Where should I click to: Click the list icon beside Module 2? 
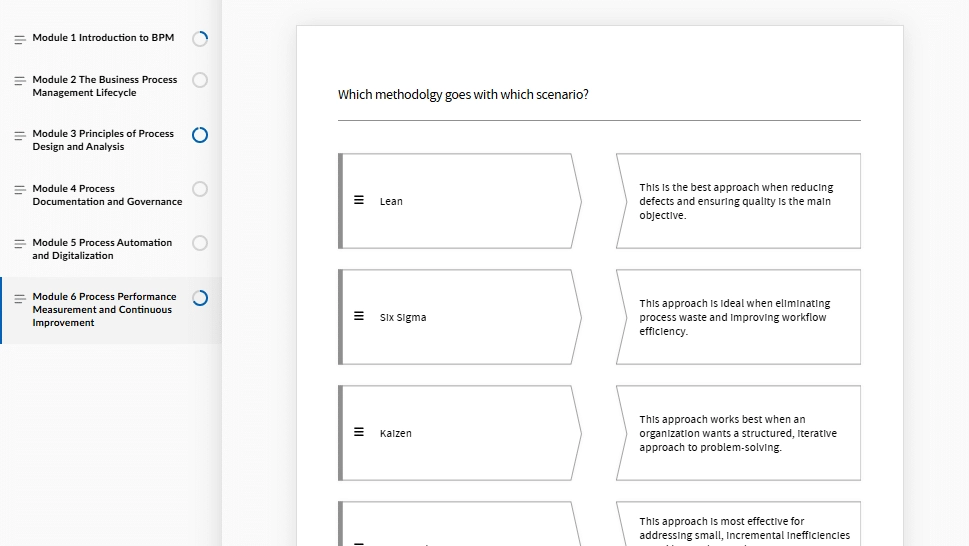point(20,81)
